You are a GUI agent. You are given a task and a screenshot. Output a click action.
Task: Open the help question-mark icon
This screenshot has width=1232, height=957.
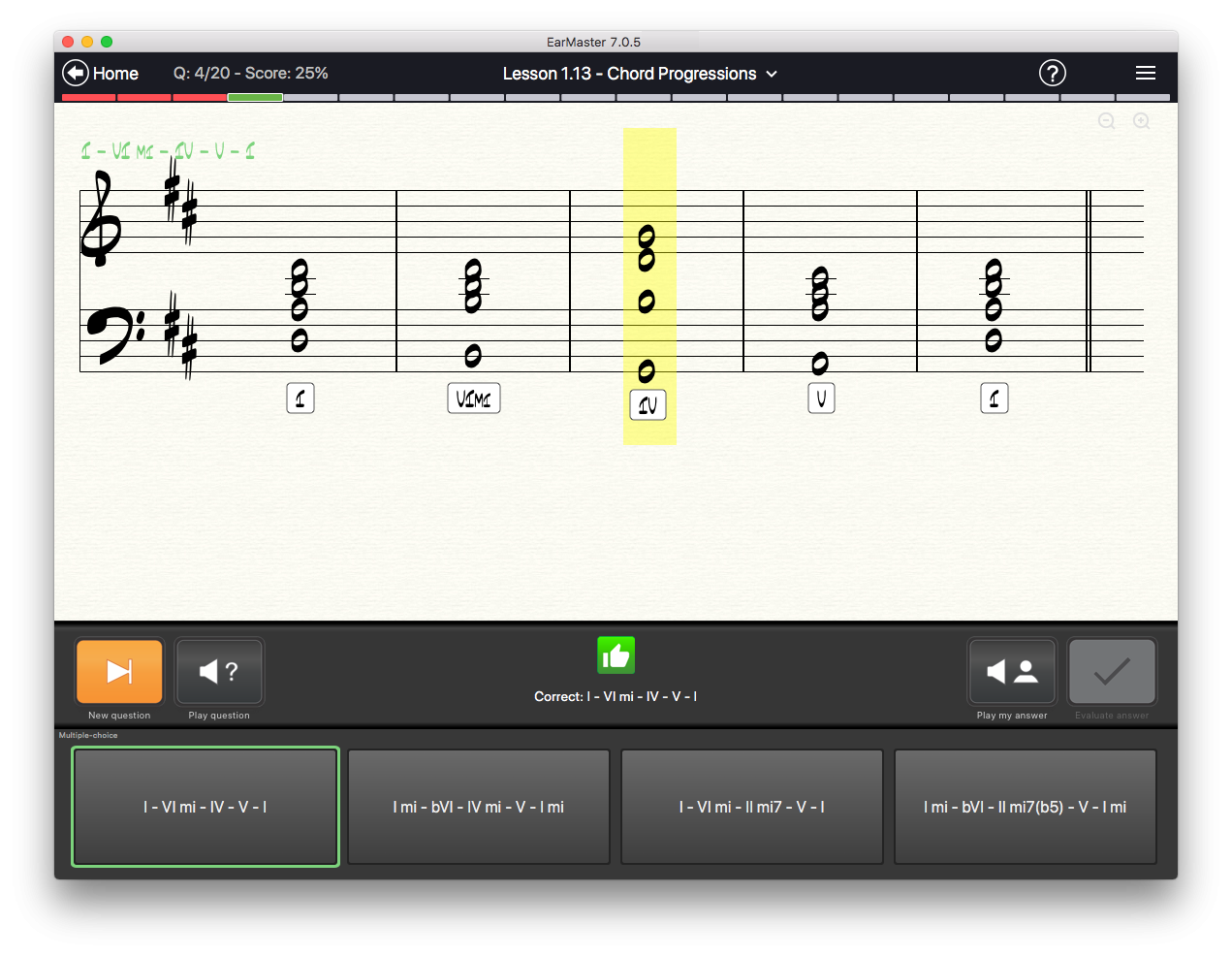[x=1052, y=73]
